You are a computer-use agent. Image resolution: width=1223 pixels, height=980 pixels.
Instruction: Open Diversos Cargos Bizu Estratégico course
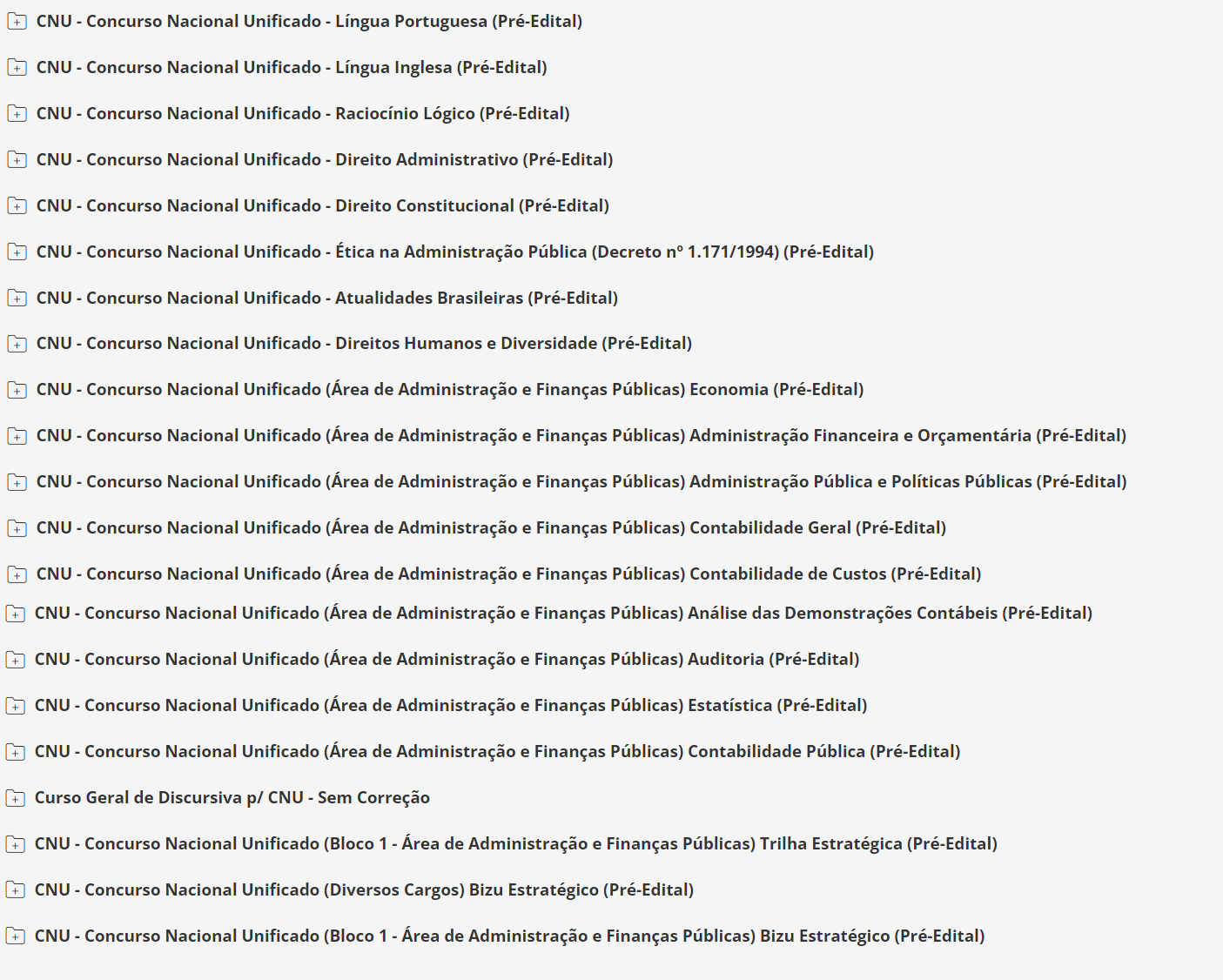[x=364, y=889]
